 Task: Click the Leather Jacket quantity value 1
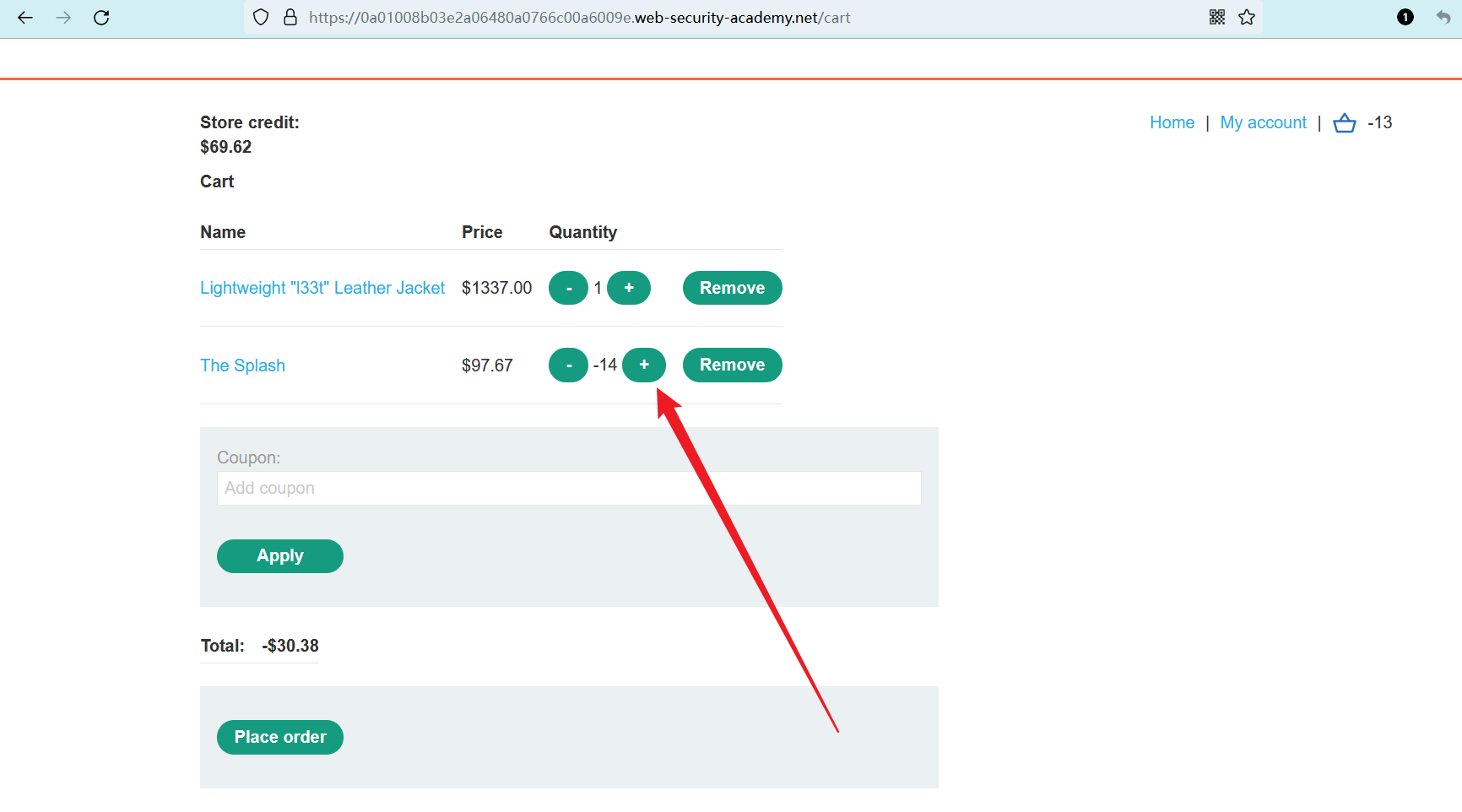(x=598, y=289)
